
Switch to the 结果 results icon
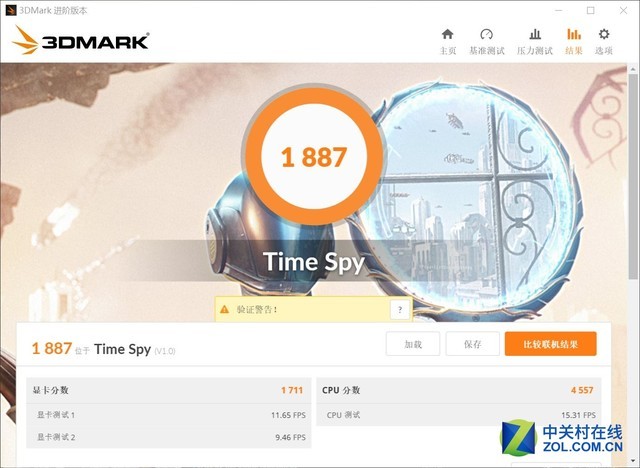coord(573,34)
